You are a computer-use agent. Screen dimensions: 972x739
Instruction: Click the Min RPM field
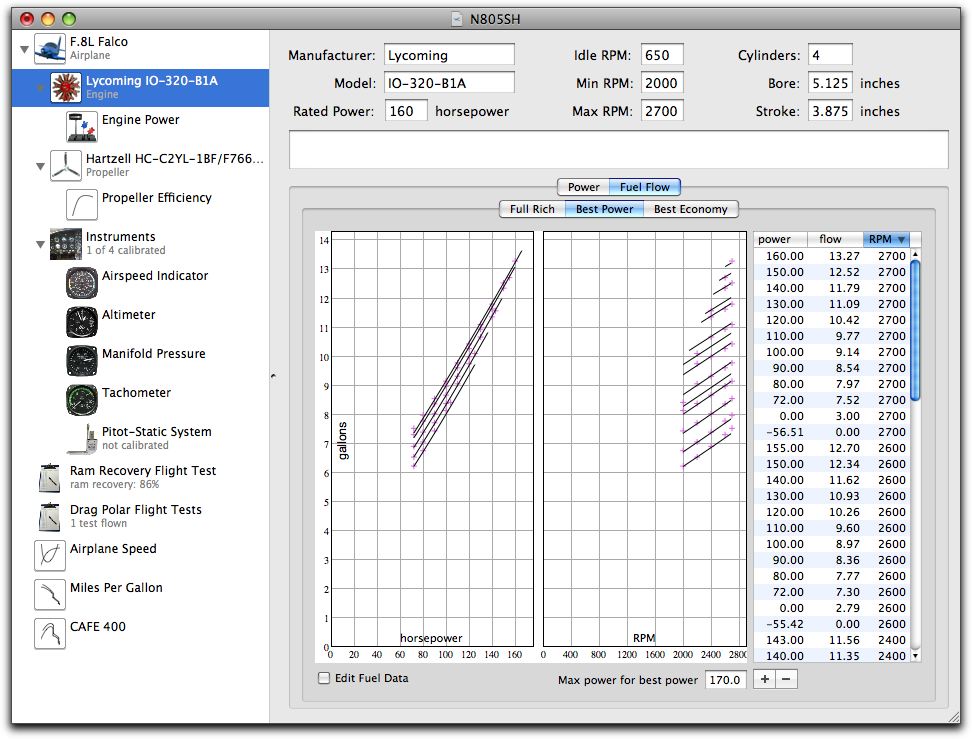[662, 82]
